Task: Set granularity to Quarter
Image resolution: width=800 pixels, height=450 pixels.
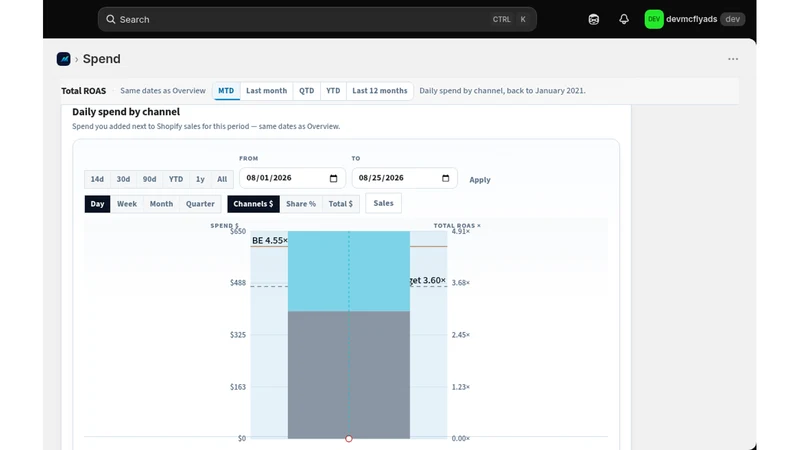Action: 200,204
